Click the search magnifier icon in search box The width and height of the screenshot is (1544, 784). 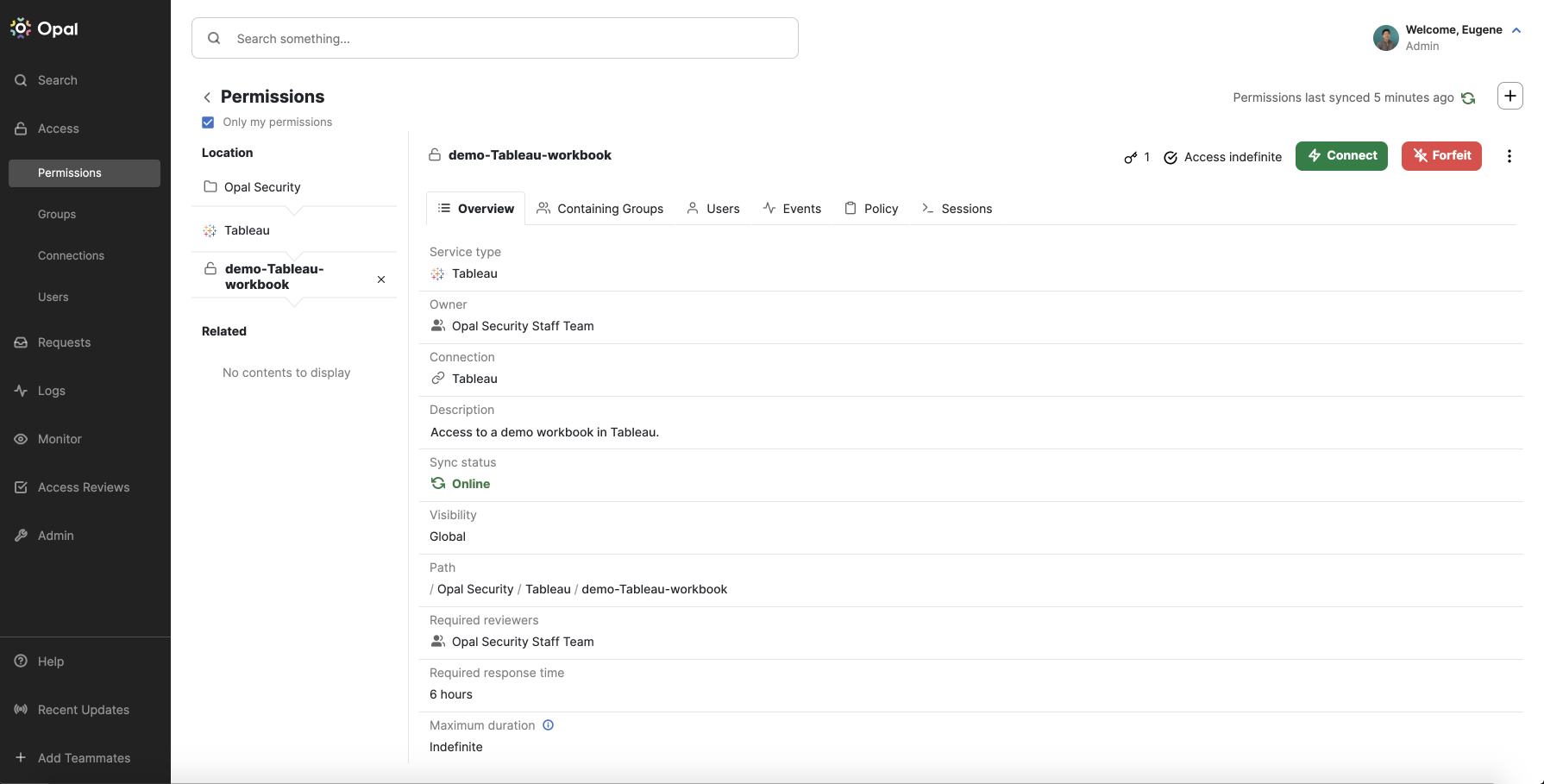[x=214, y=38]
